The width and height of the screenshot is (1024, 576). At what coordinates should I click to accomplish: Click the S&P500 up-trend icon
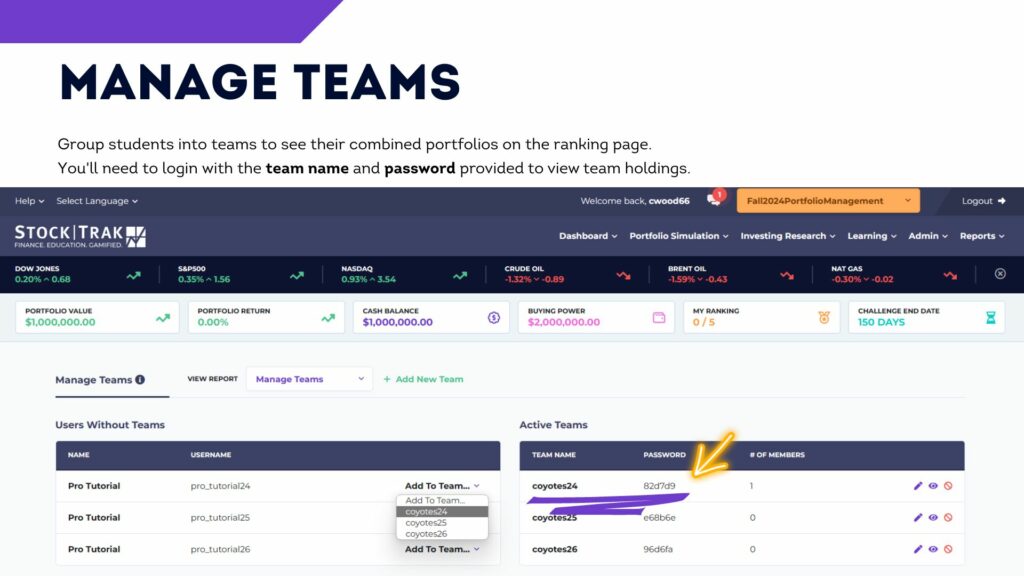click(x=297, y=276)
